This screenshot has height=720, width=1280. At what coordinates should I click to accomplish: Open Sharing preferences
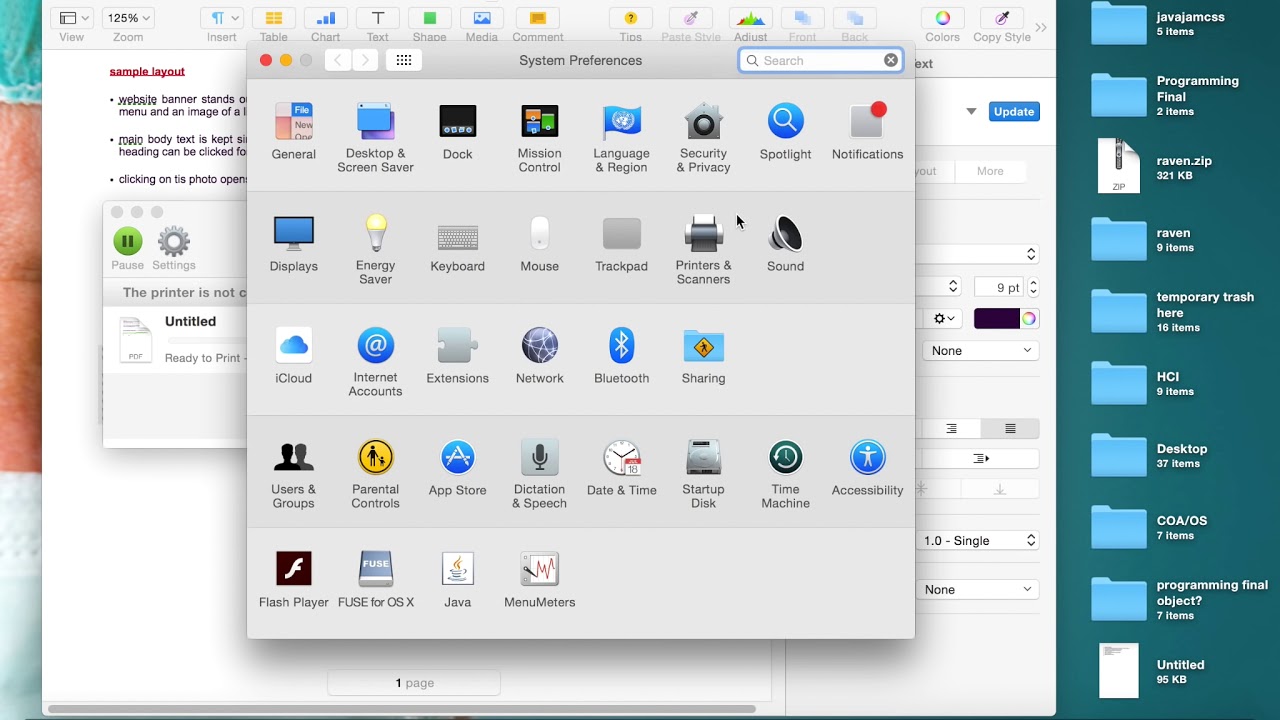(704, 355)
